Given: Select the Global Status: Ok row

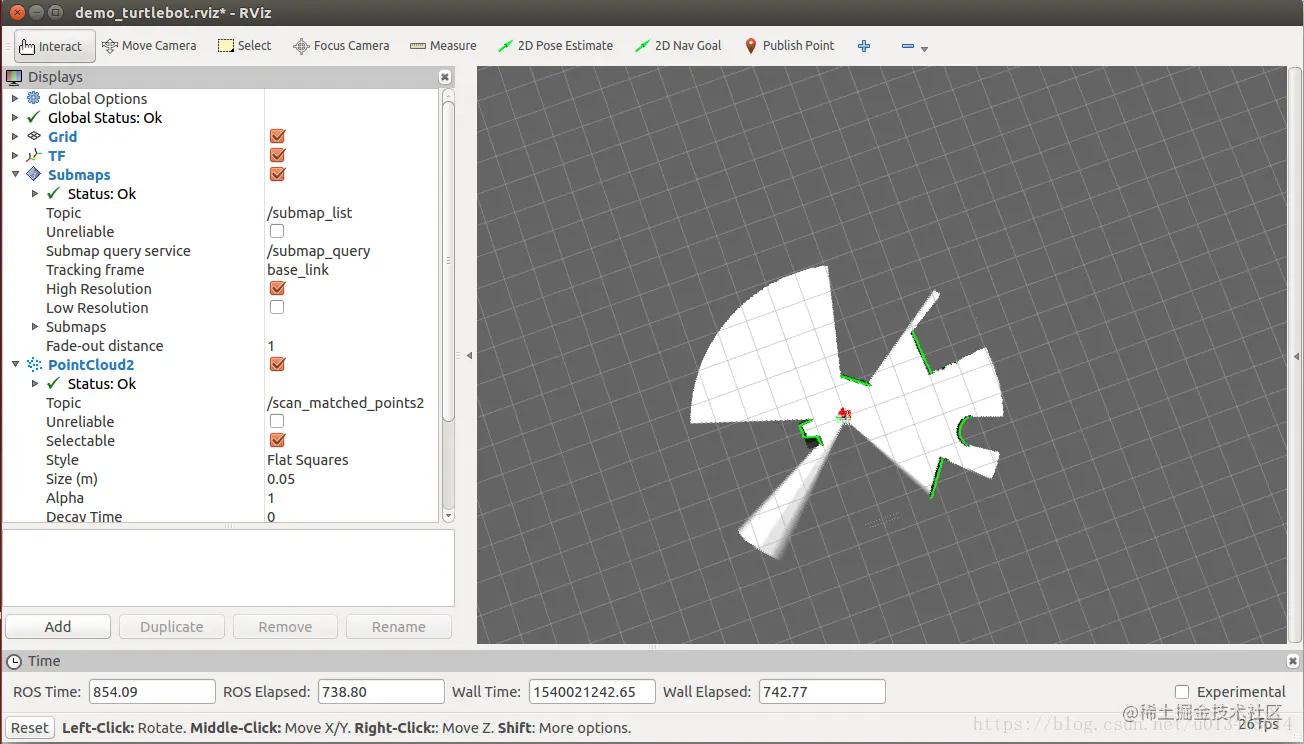Looking at the screenshot, I should [x=105, y=118].
